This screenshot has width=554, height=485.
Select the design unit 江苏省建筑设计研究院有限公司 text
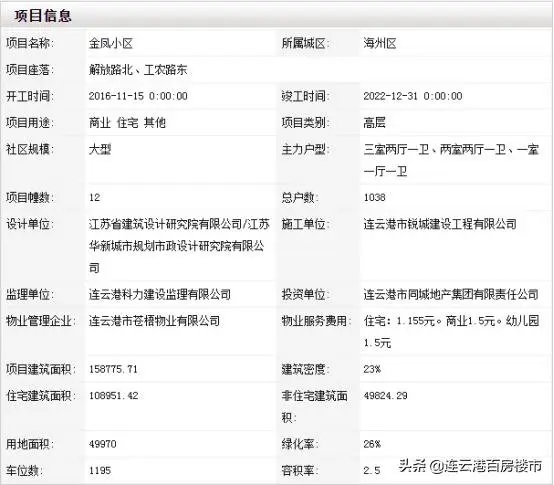pos(165,224)
